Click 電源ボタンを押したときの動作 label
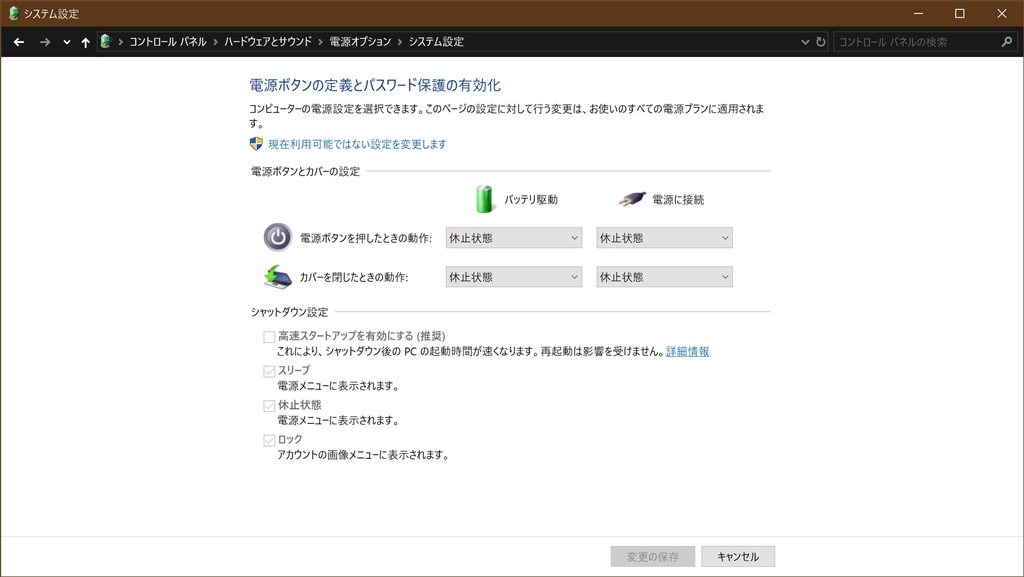 pyautogui.click(x=366, y=238)
